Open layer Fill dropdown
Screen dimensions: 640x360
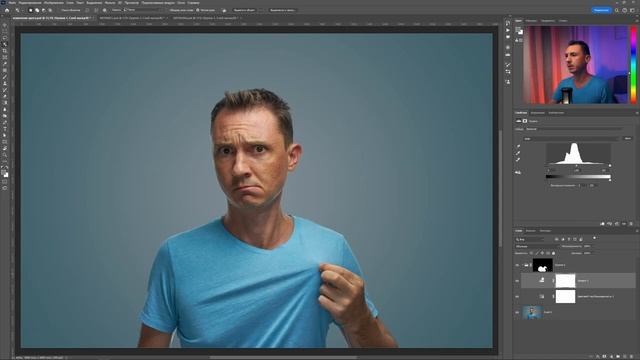click(x=588, y=253)
